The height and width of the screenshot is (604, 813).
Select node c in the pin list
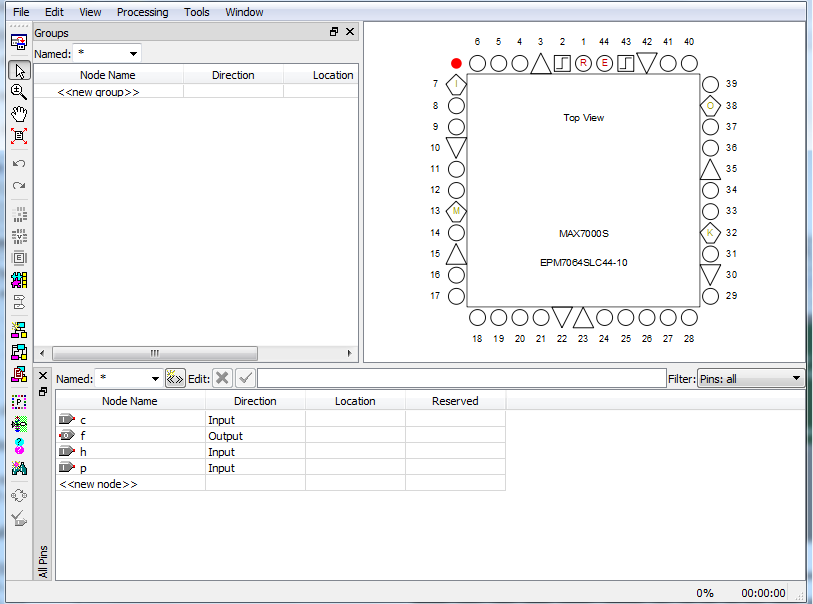83,420
